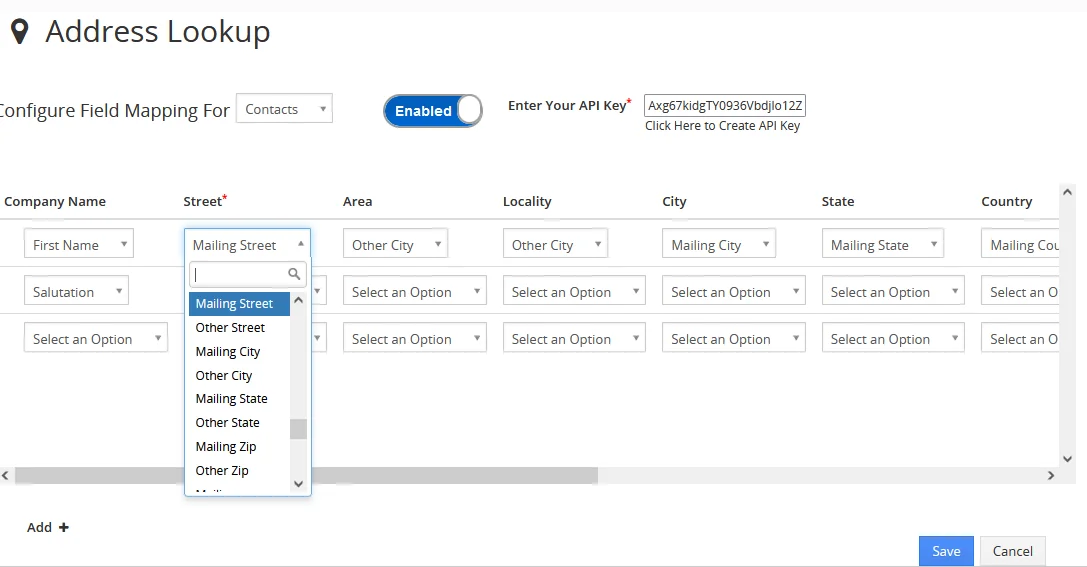Viewport: 1087px width, 567px height.
Task: Click the Click Here to Create API Key link
Action: point(722,126)
